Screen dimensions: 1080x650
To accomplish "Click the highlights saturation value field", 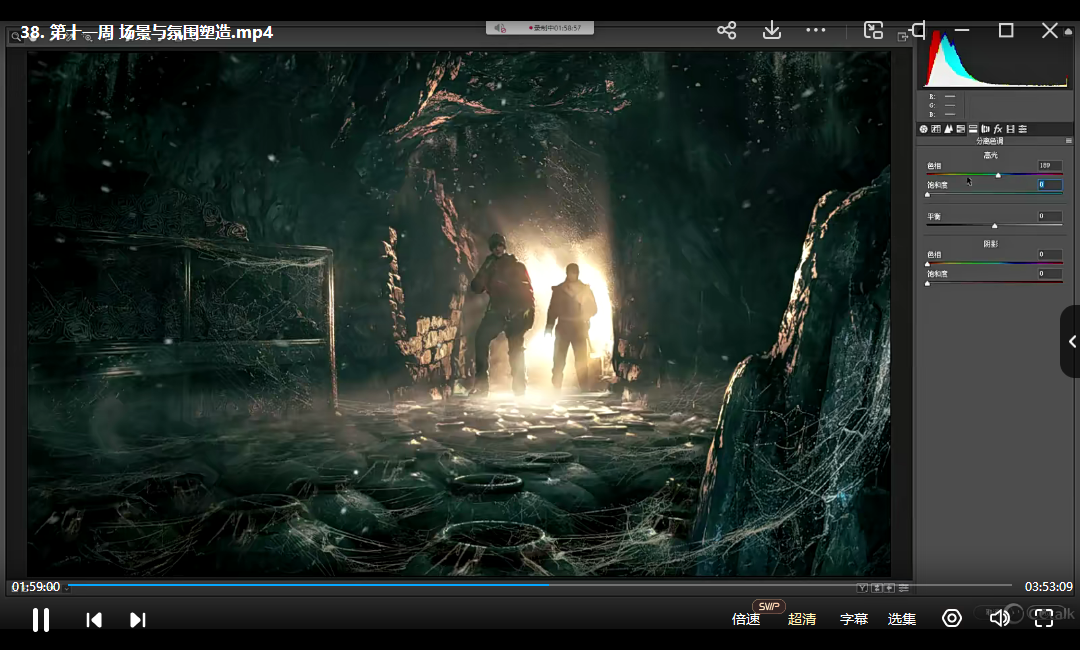I will 1050,185.
